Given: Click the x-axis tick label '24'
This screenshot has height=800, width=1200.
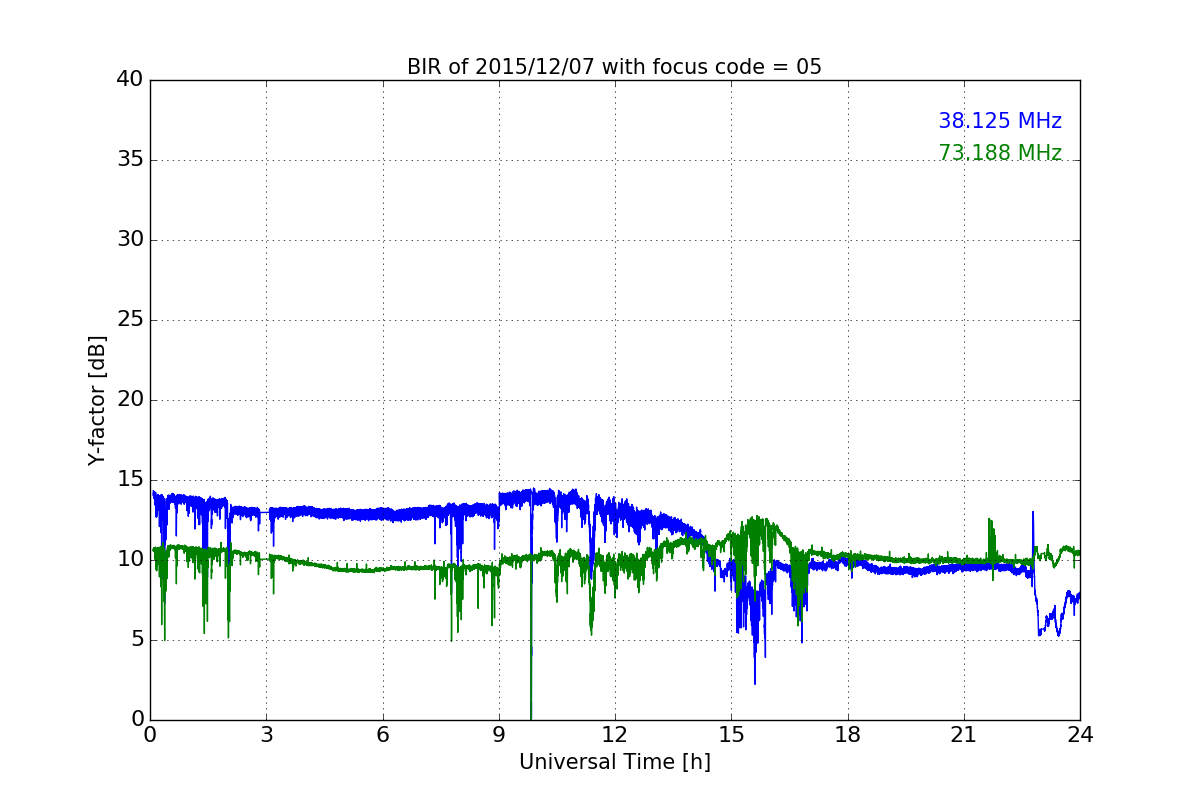Looking at the screenshot, I should pos(1080,735).
